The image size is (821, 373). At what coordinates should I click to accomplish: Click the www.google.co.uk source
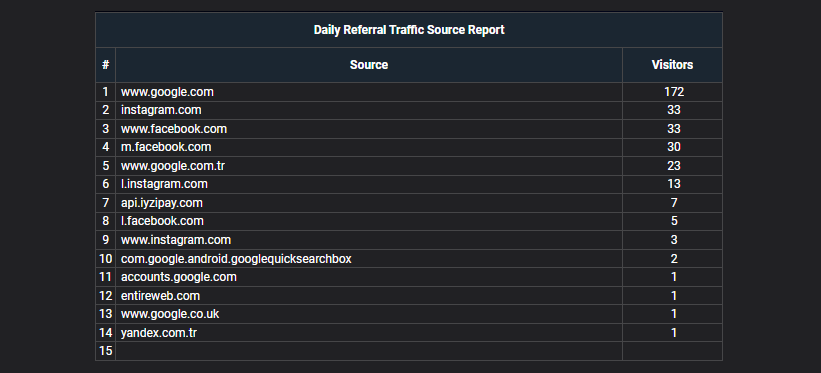[x=170, y=314]
